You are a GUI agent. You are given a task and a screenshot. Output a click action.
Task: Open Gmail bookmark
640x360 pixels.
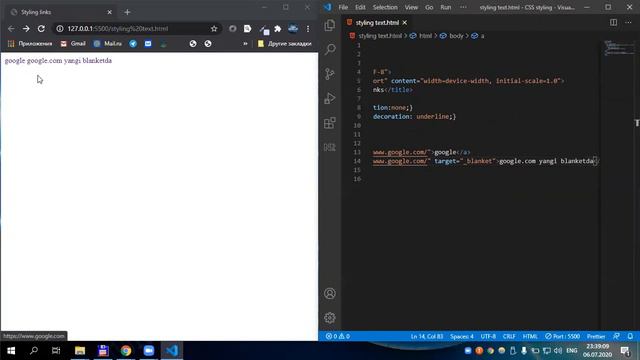click(x=73, y=44)
